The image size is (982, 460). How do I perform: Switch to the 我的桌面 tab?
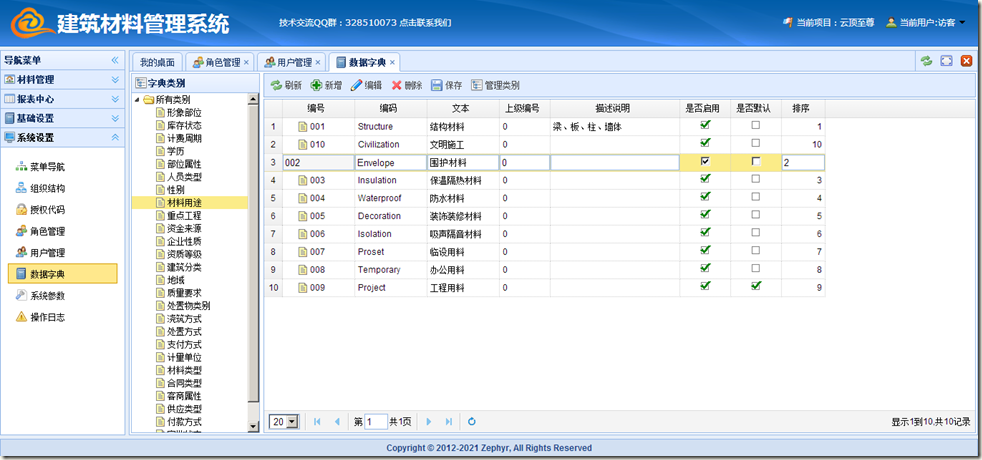(157, 62)
